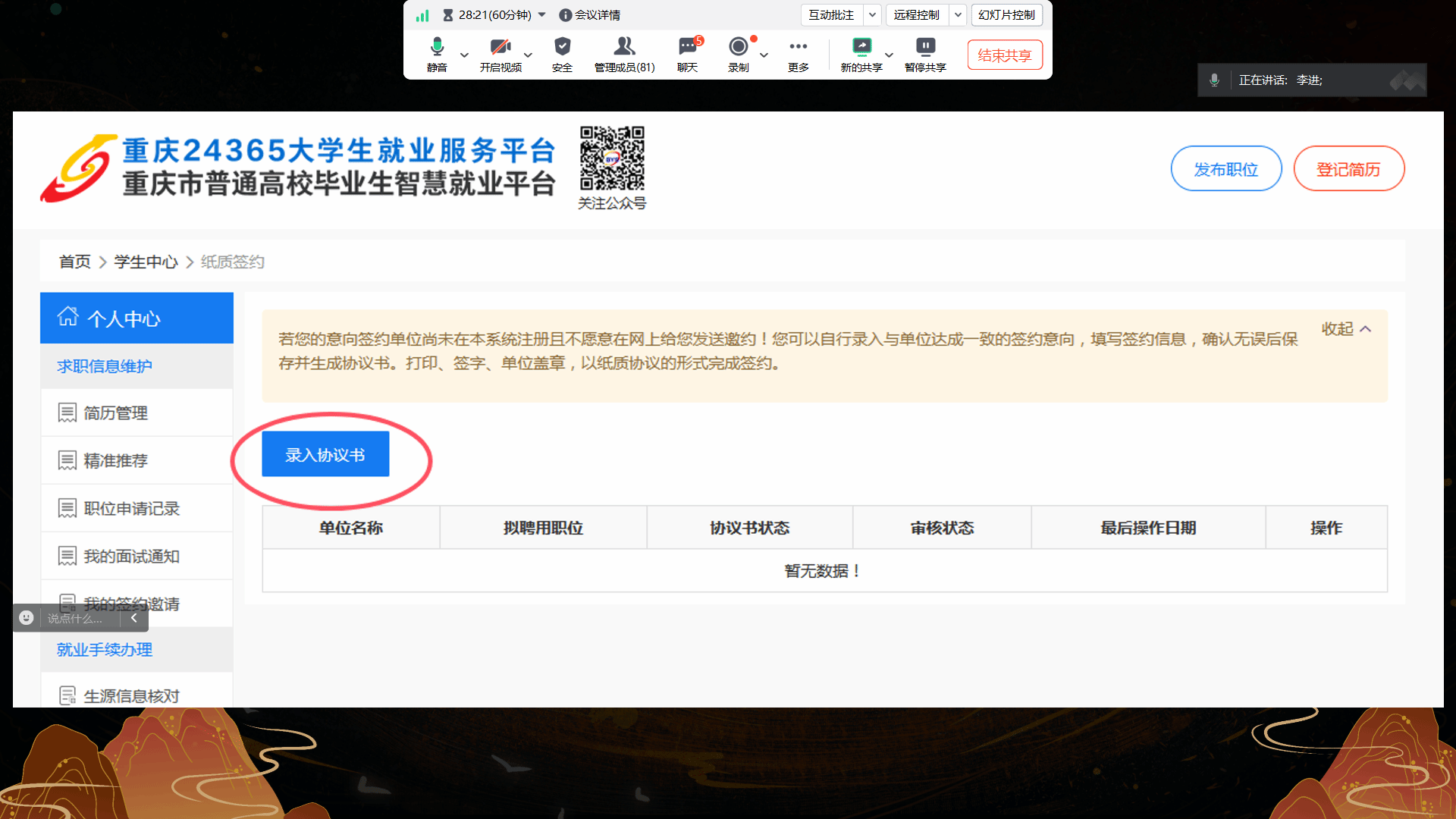Image resolution: width=1456 pixels, height=819 pixels.
Task: Go to 学生中心 breadcrumb link
Action: [x=146, y=262]
